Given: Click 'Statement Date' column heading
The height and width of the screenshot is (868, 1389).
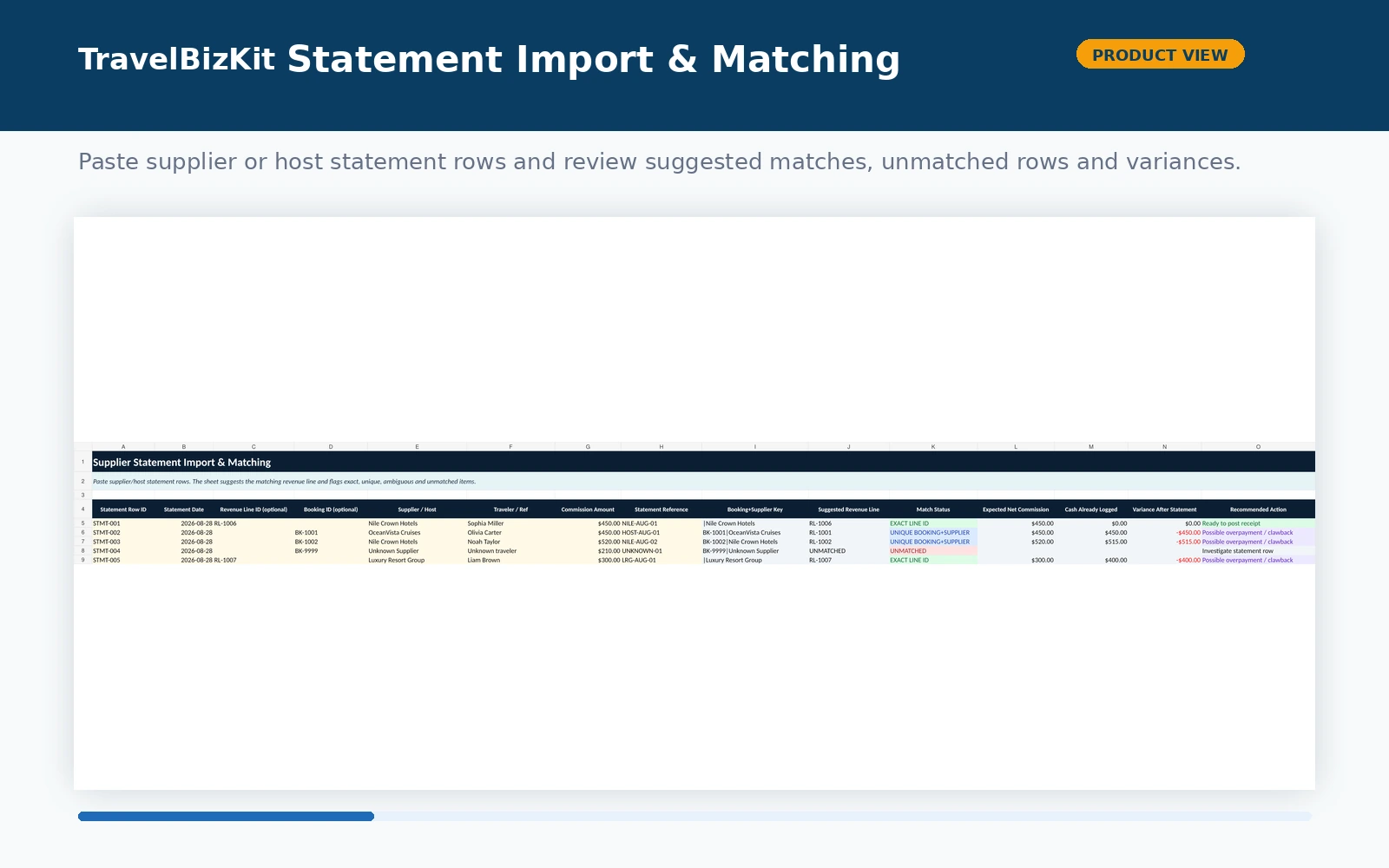Looking at the screenshot, I should click(184, 510).
